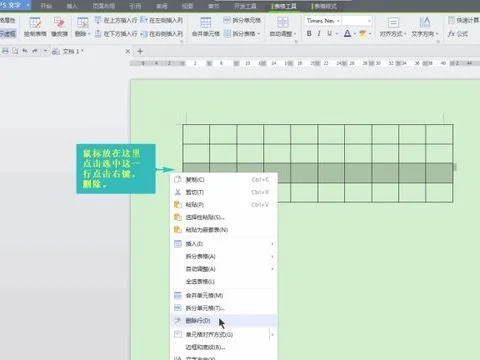Screen dimensions: 480x360
Task: Choose Paste Special (选择性粘贴) in context menu
Action: point(224,217)
